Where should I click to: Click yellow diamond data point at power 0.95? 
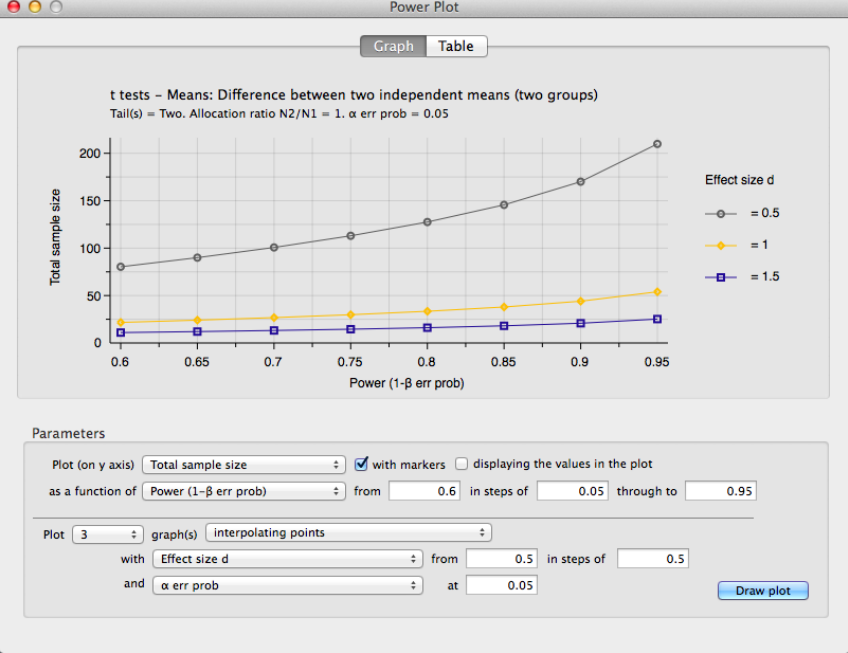[657, 292]
